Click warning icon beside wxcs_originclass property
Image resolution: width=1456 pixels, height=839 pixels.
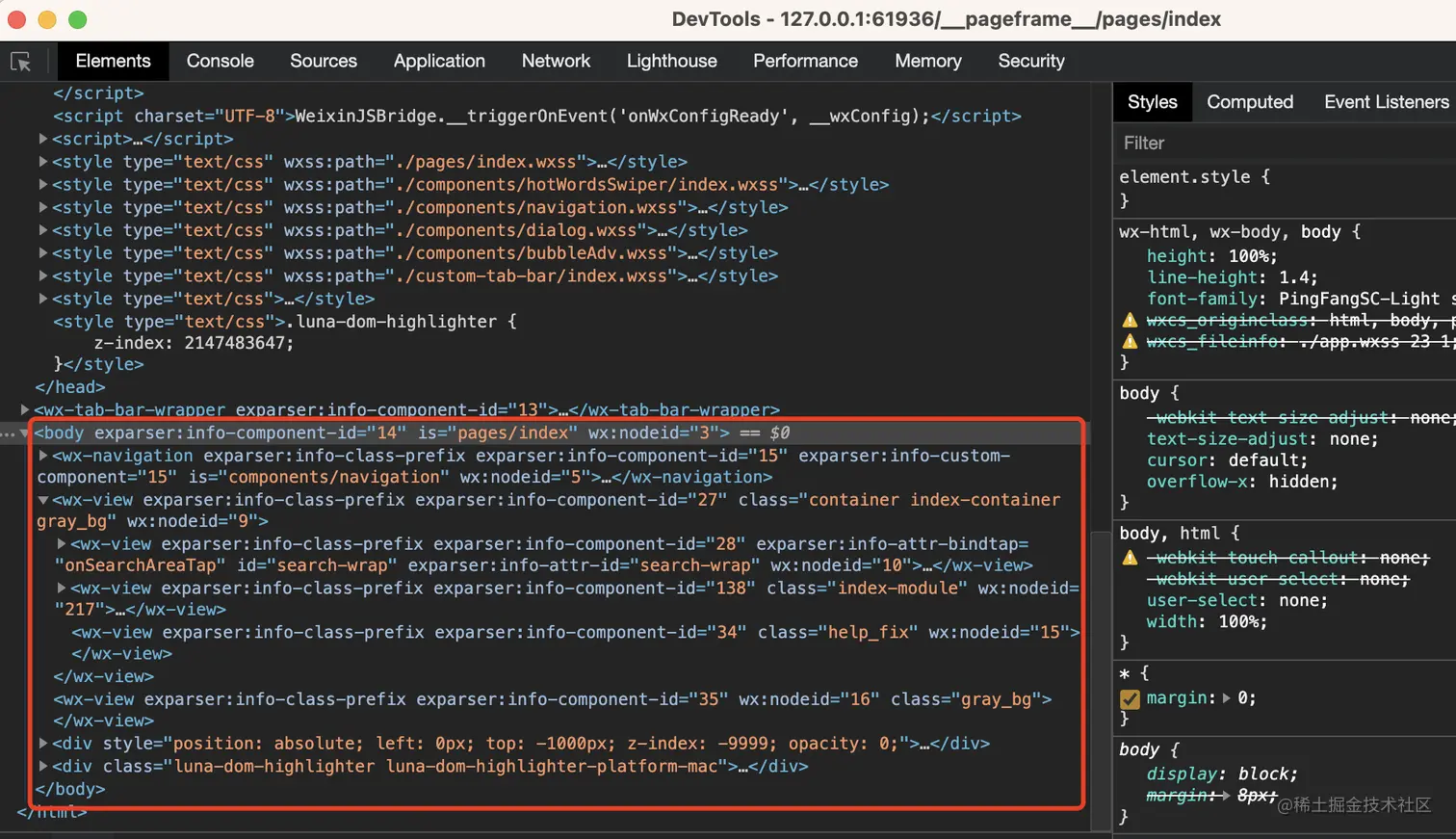[x=1131, y=320]
